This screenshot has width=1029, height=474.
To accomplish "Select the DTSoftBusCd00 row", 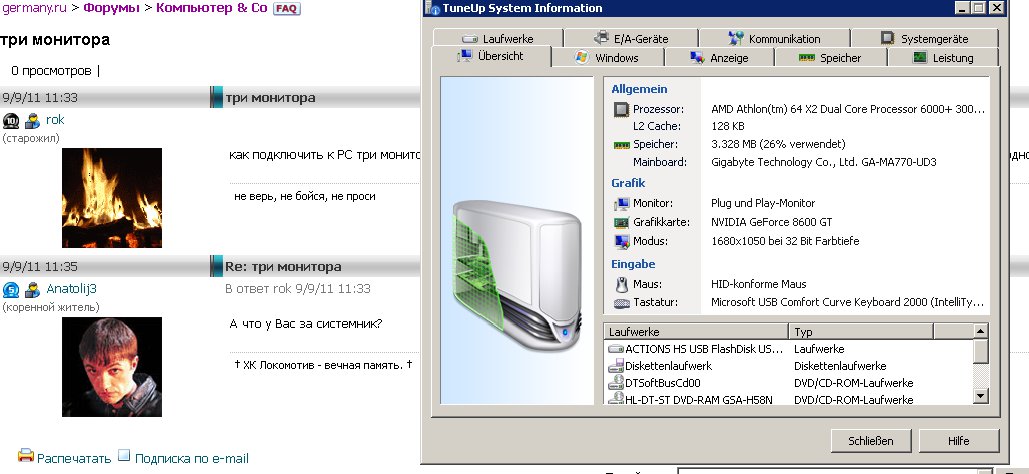I will (x=787, y=383).
